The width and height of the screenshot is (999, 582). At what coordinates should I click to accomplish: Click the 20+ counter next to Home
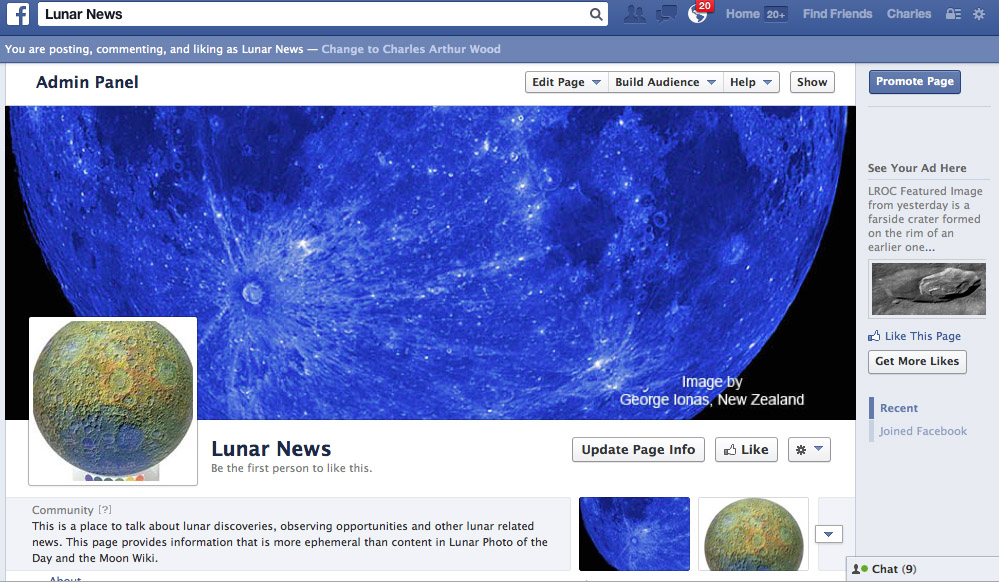(x=775, y=14)
